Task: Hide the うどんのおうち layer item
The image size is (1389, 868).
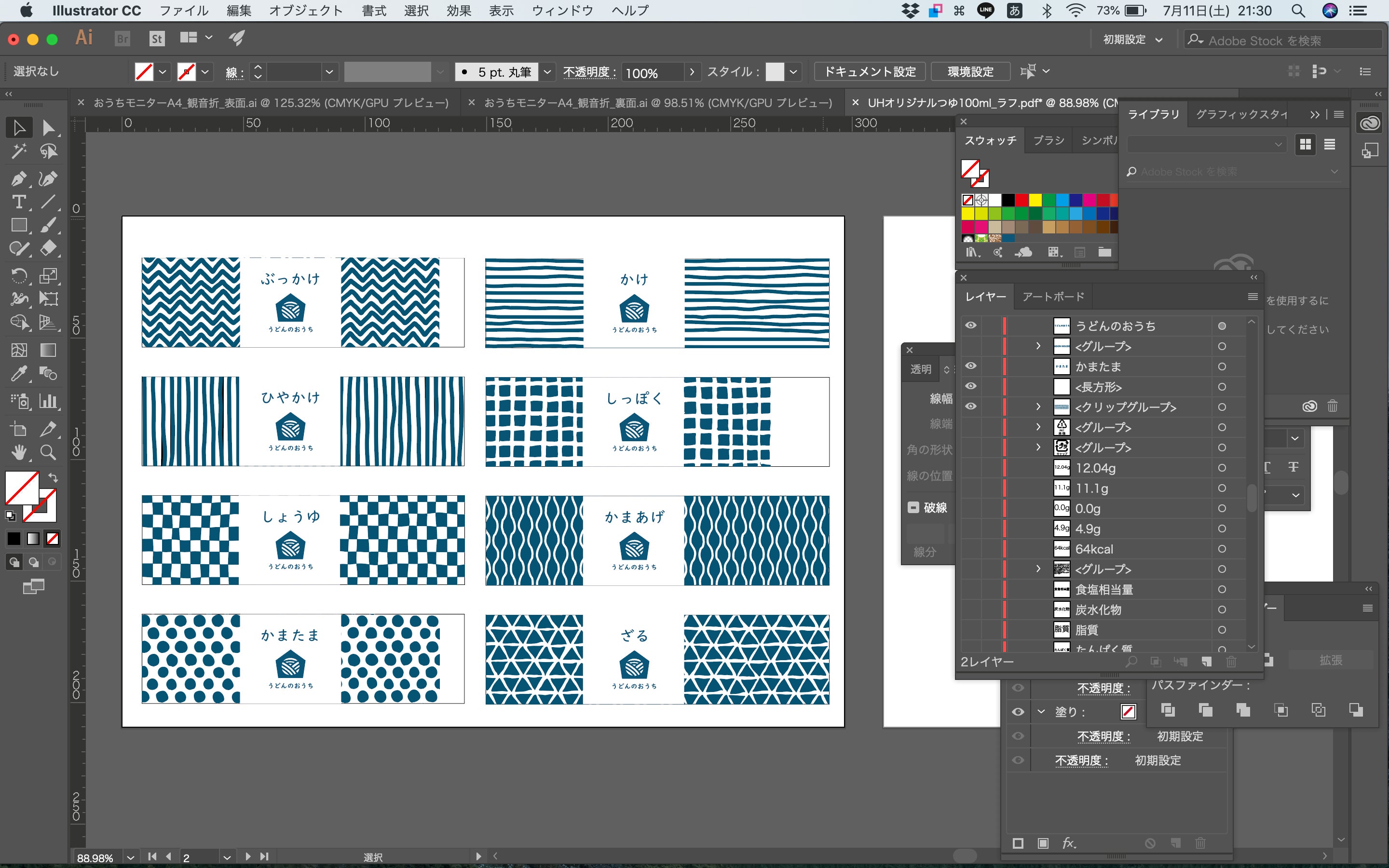Action: (970, 325)
